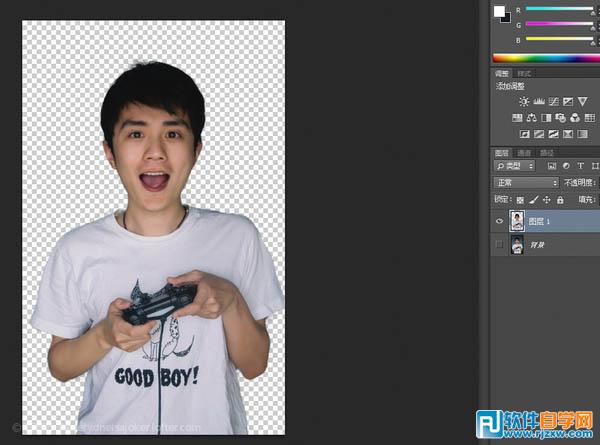Switch to the 图层 (Layers) tab
The width and height of the screenshot is (600, 445).
pyautogui.click(x=502, y=153)
